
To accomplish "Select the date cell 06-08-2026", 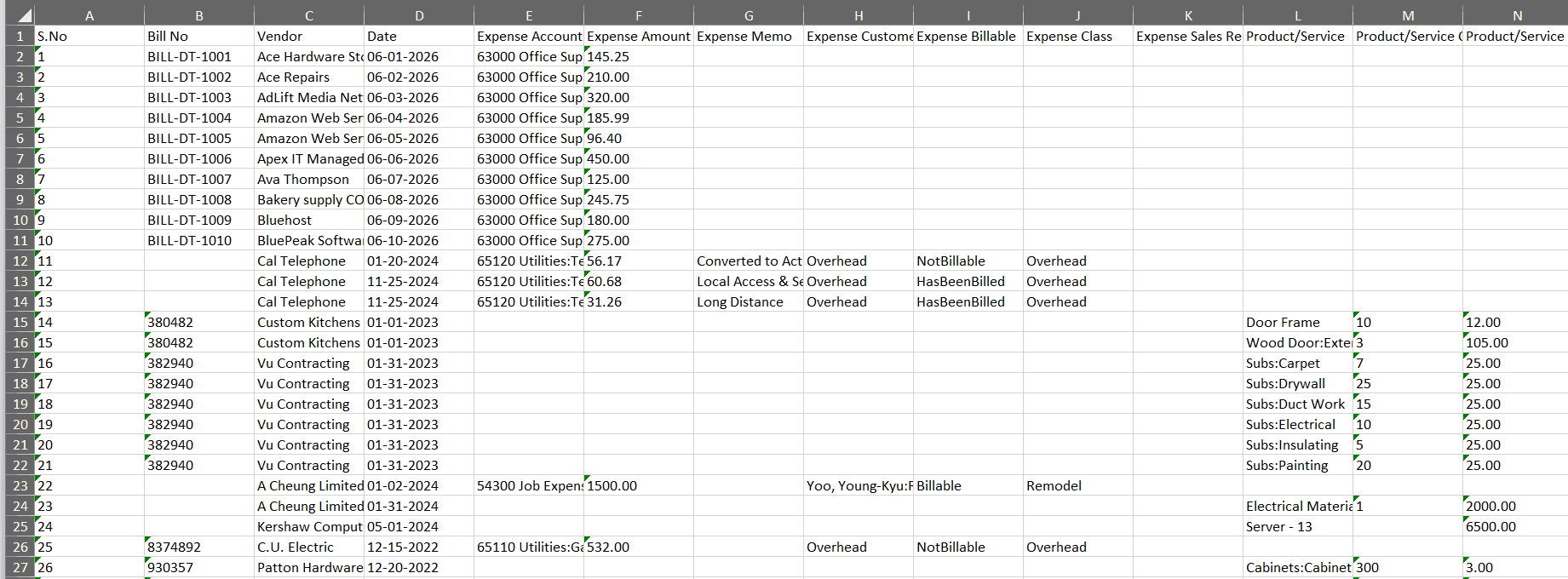I will point(419,199).
